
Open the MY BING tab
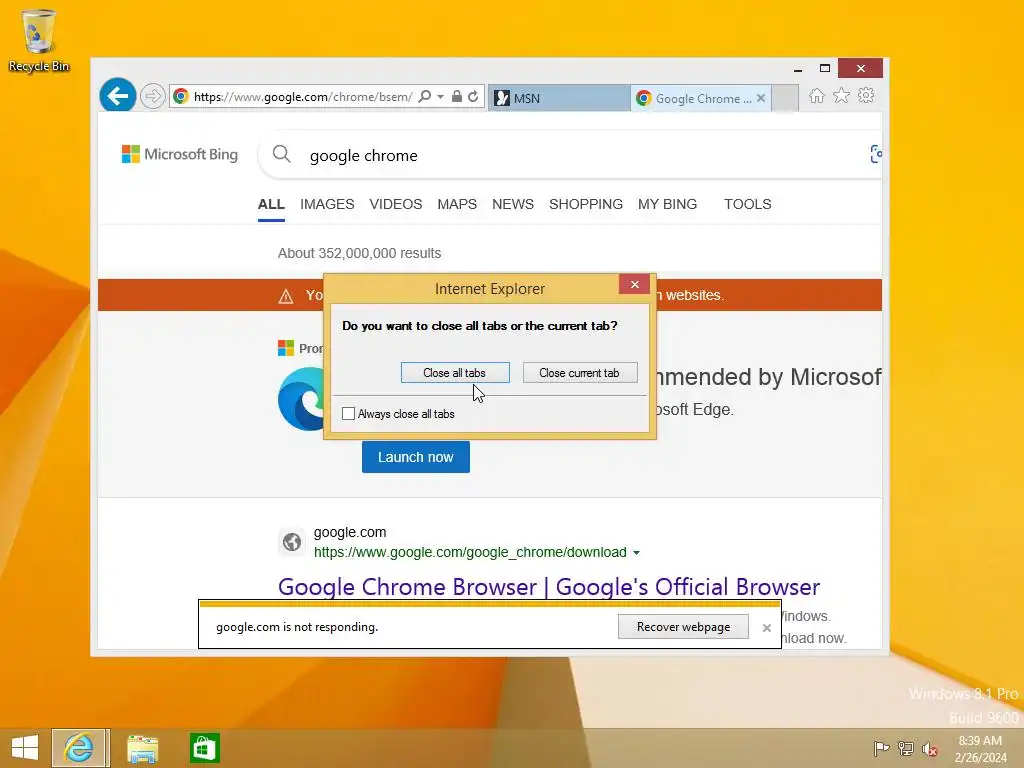pos(667,204)
